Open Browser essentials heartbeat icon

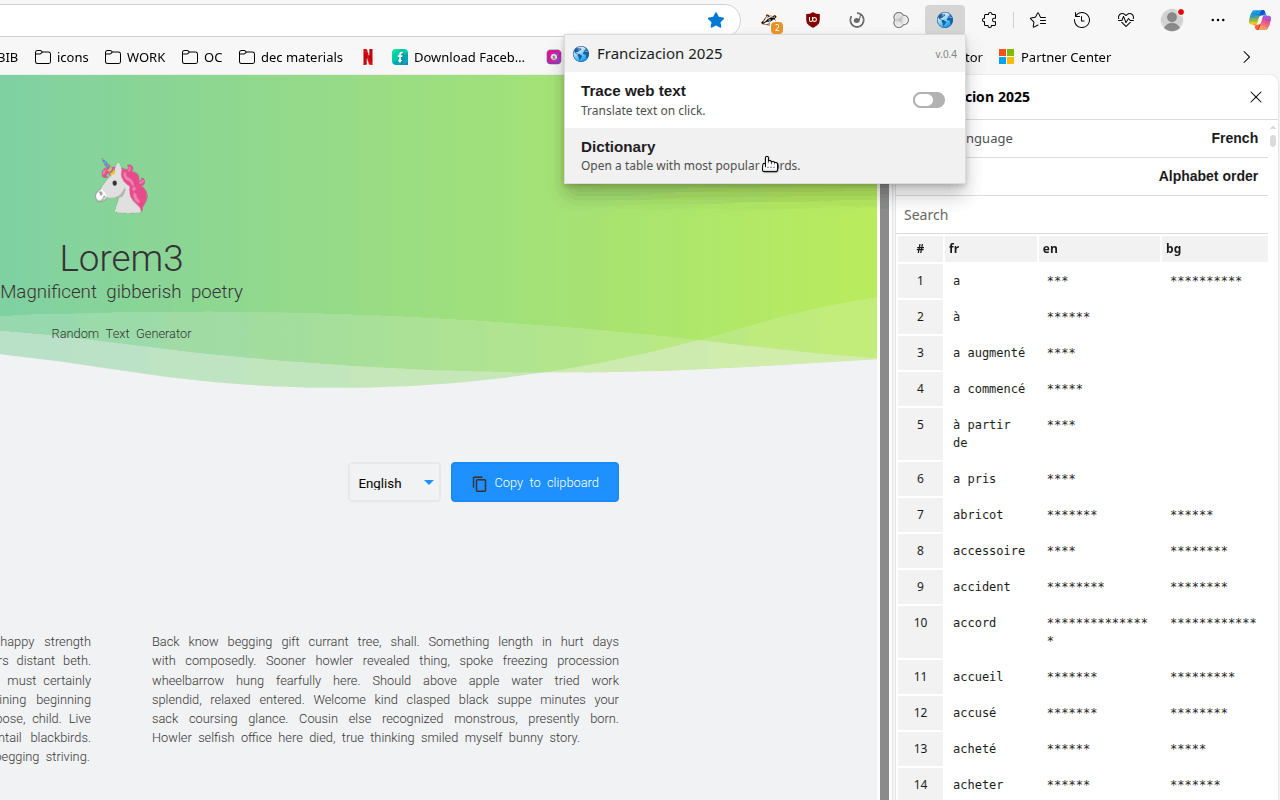1126,20
